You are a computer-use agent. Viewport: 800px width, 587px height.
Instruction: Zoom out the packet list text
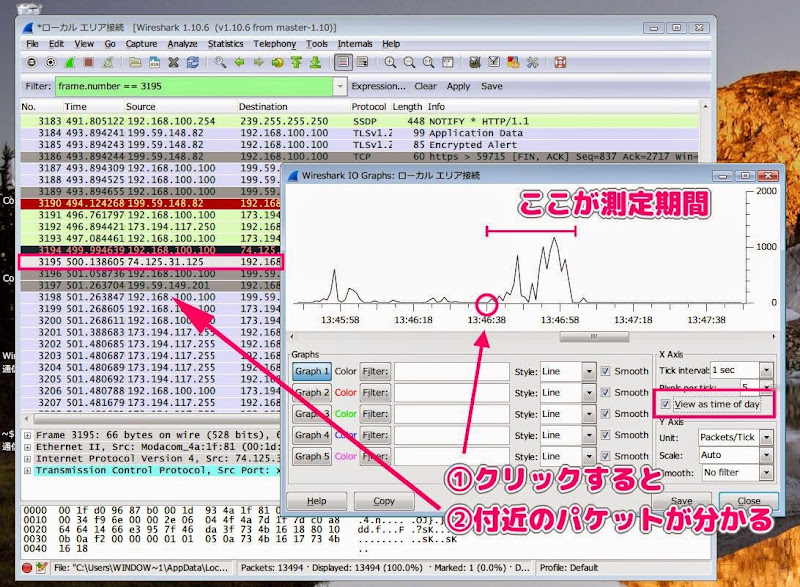[409, 63]
